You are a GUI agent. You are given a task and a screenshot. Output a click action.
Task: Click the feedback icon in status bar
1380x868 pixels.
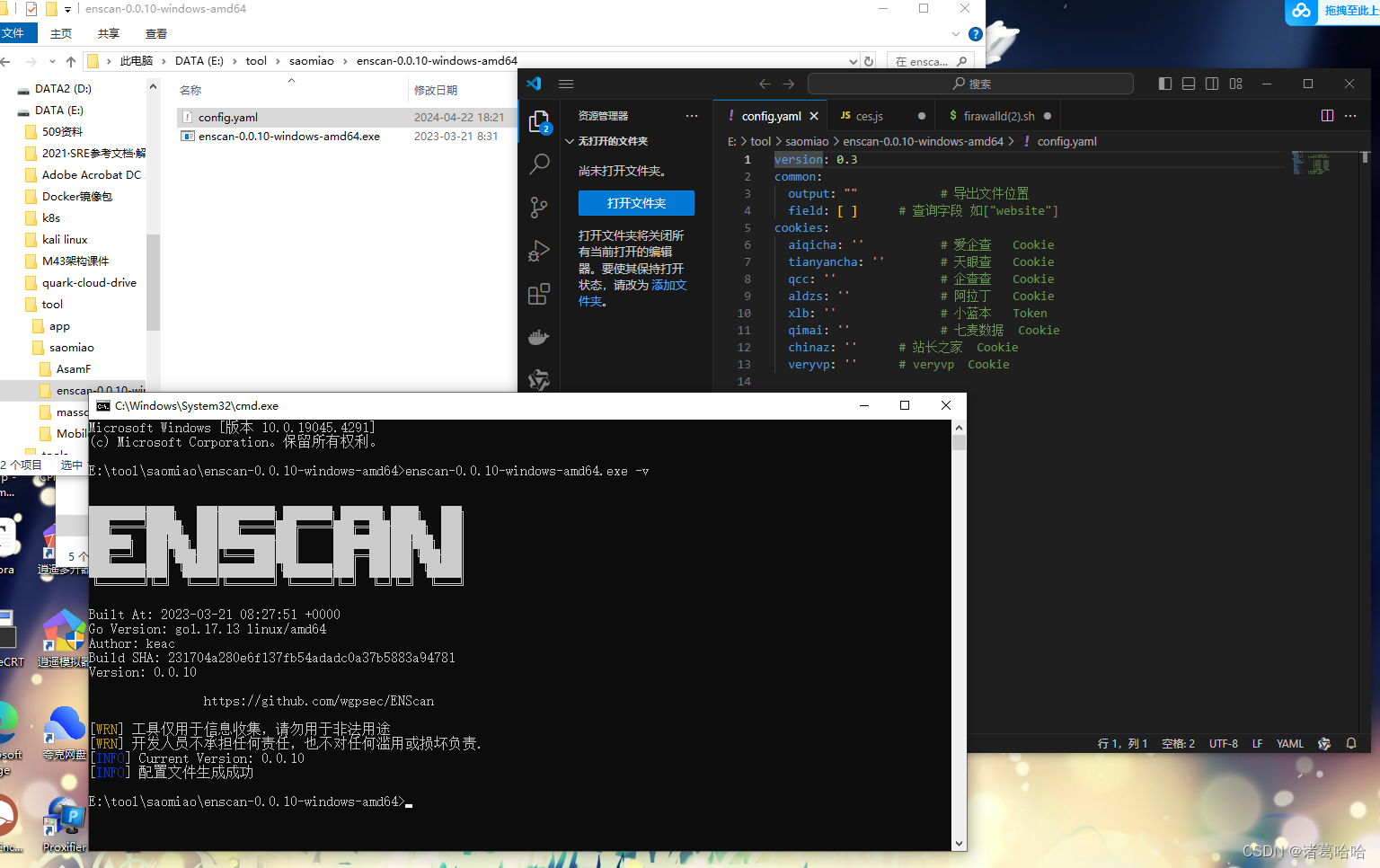[x=1324, y=743]
